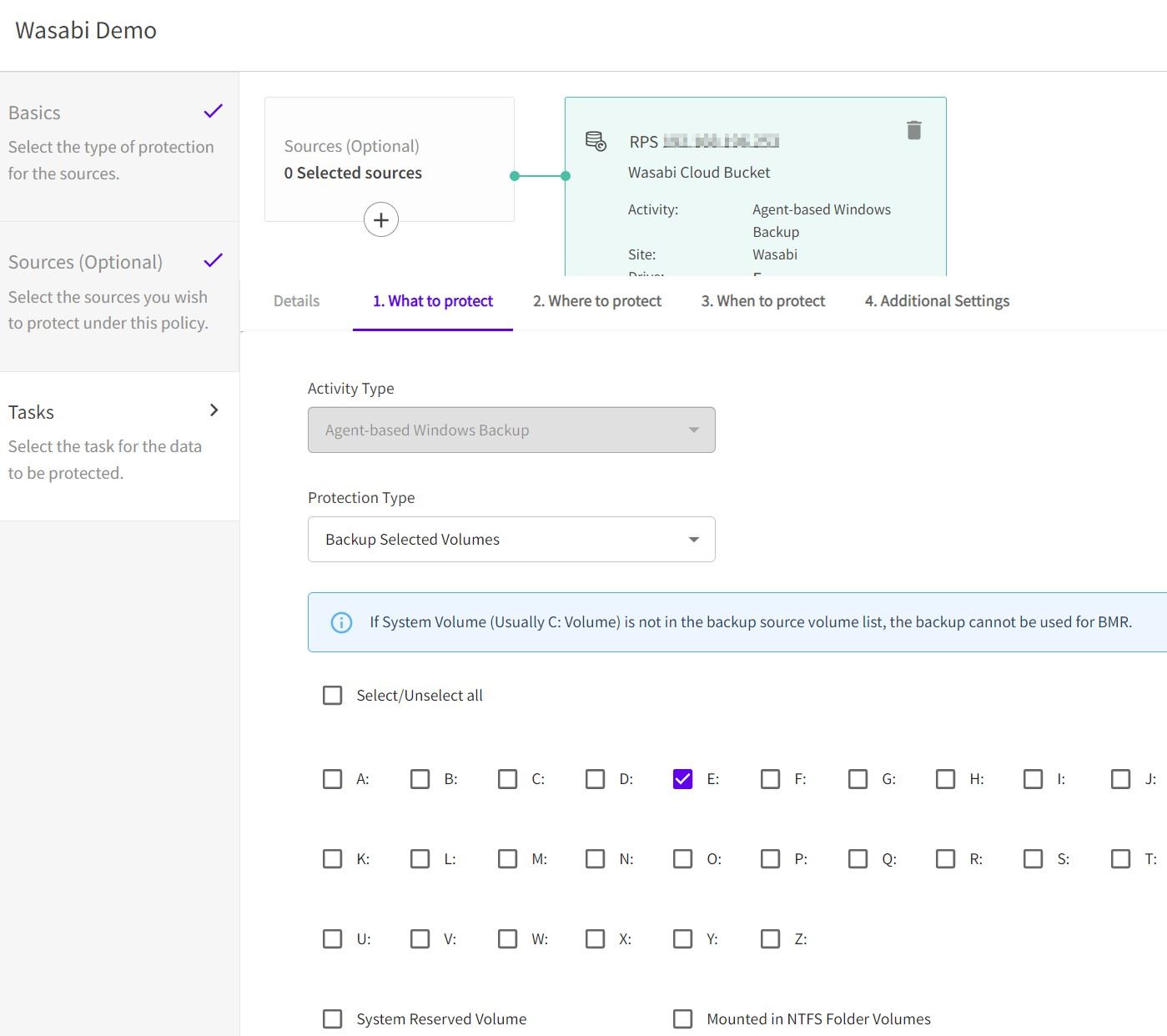Toggle the Select/Unselect all checkbox
Image resolution: width=1167 pixels, height=1036 pixels.
coord(332,696)
